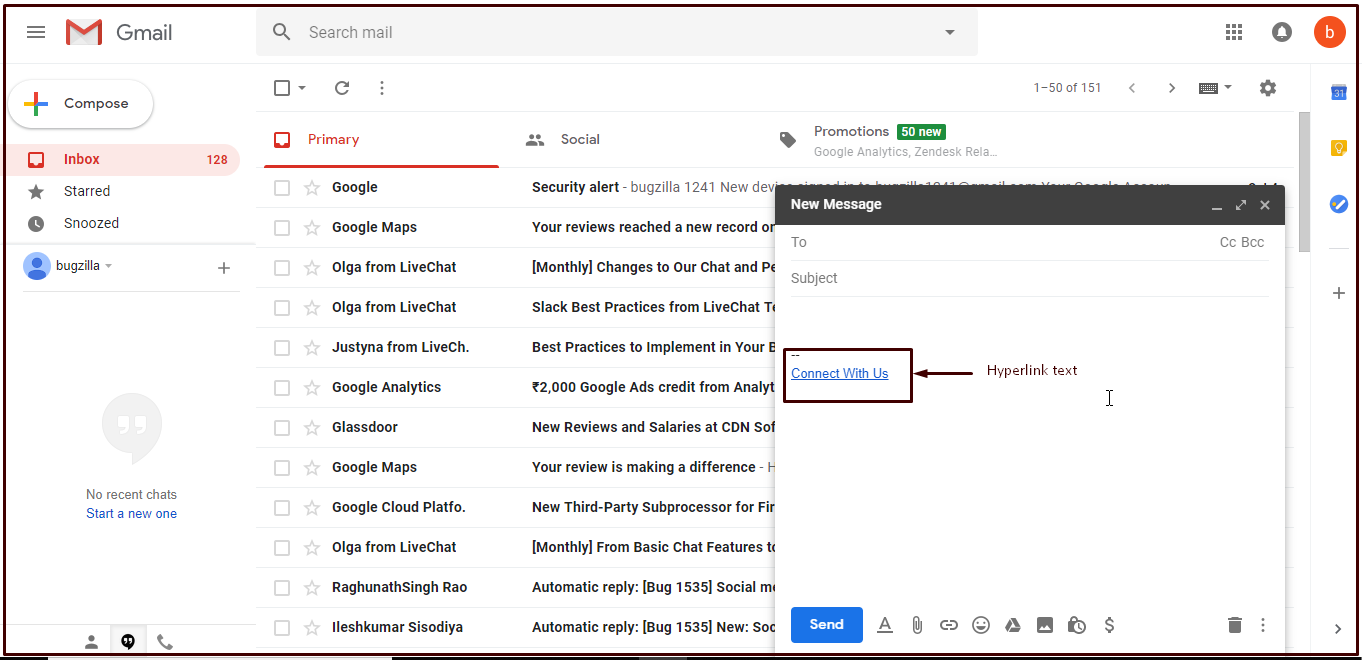The height and width of the screenshot is (660, 1362).
Task: Click the Subject field in New Message
Action: [x=1028, y=278]
